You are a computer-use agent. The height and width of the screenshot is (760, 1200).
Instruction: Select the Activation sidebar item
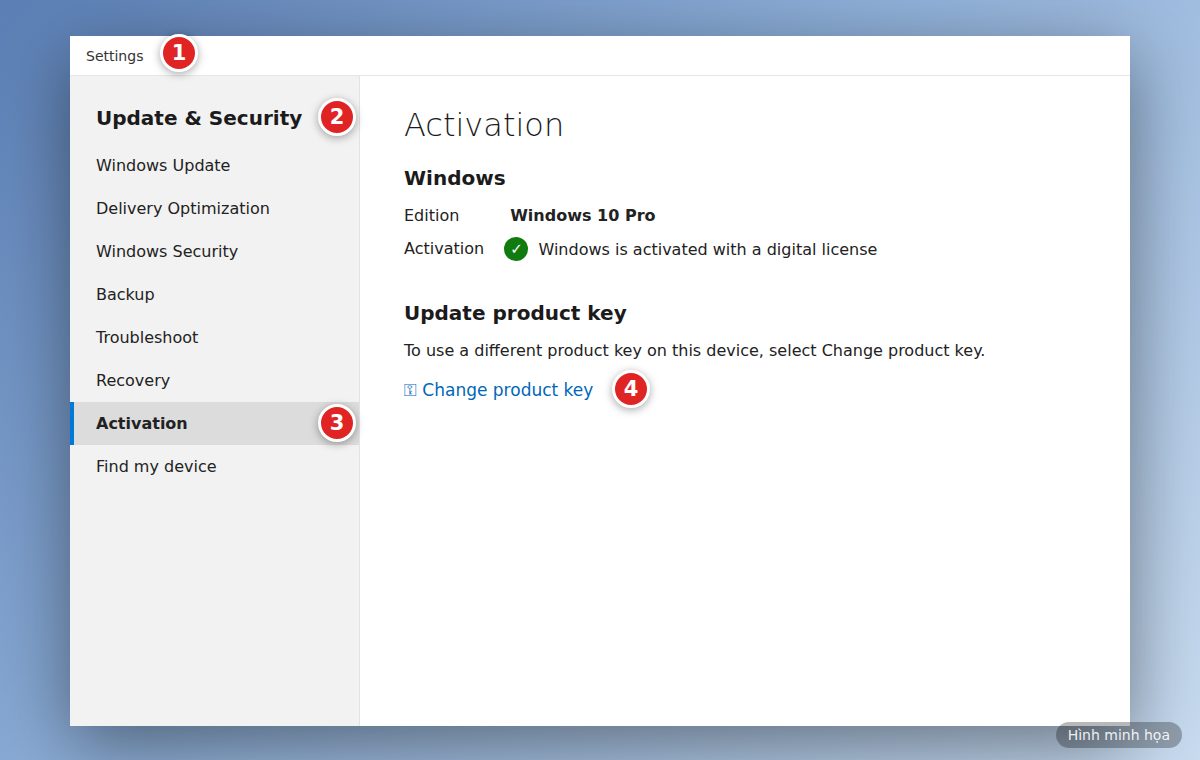tap(214, 424)
